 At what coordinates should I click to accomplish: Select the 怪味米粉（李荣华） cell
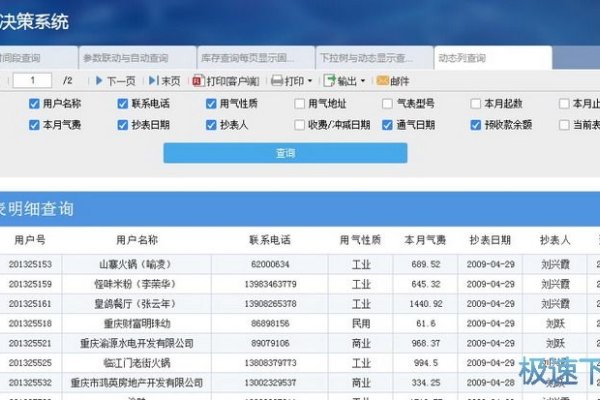pos(137,284)
